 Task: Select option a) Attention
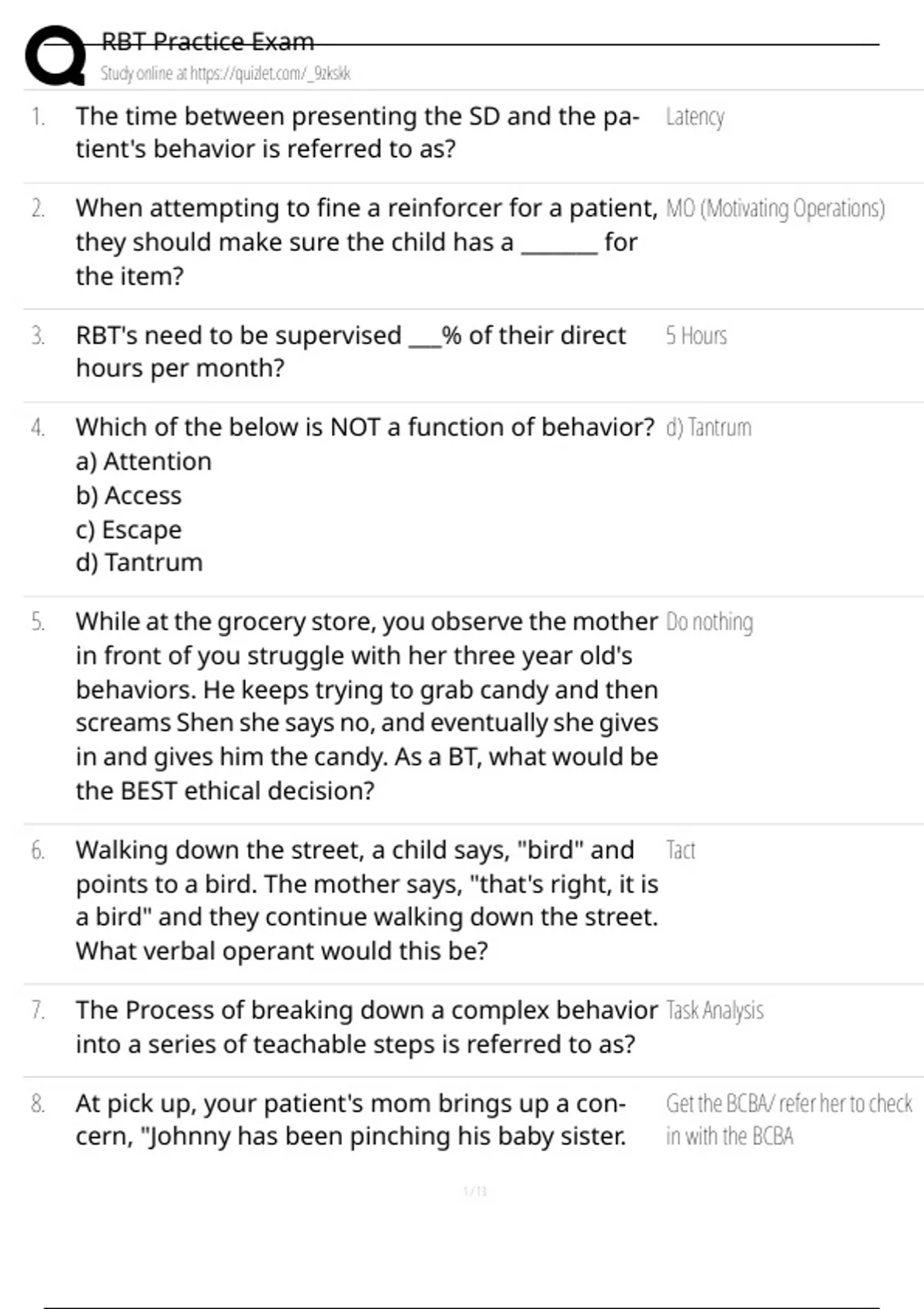pos(143,461)
